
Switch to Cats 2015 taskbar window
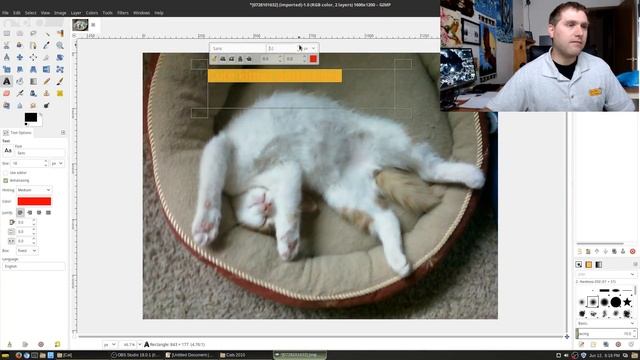point(233,355)
